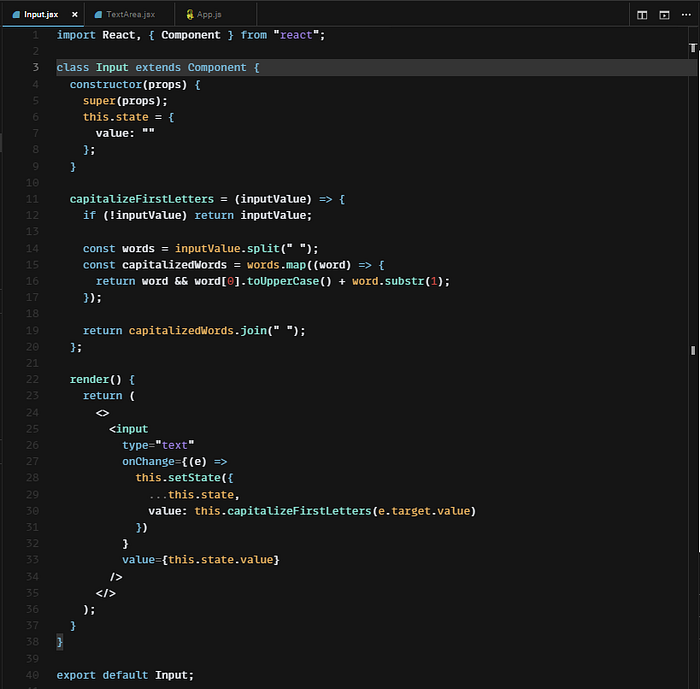The width and height of the screenshot is (700, 689).
Task: Click "capitalizedWords" declaration on line 15
Action: [175, 265]
